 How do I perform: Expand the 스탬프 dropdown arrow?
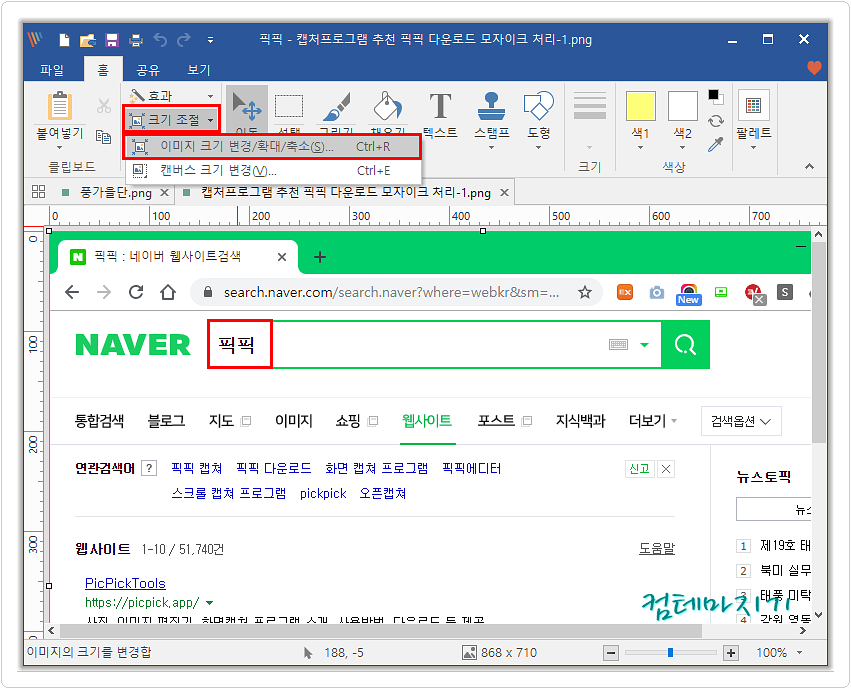492,148
